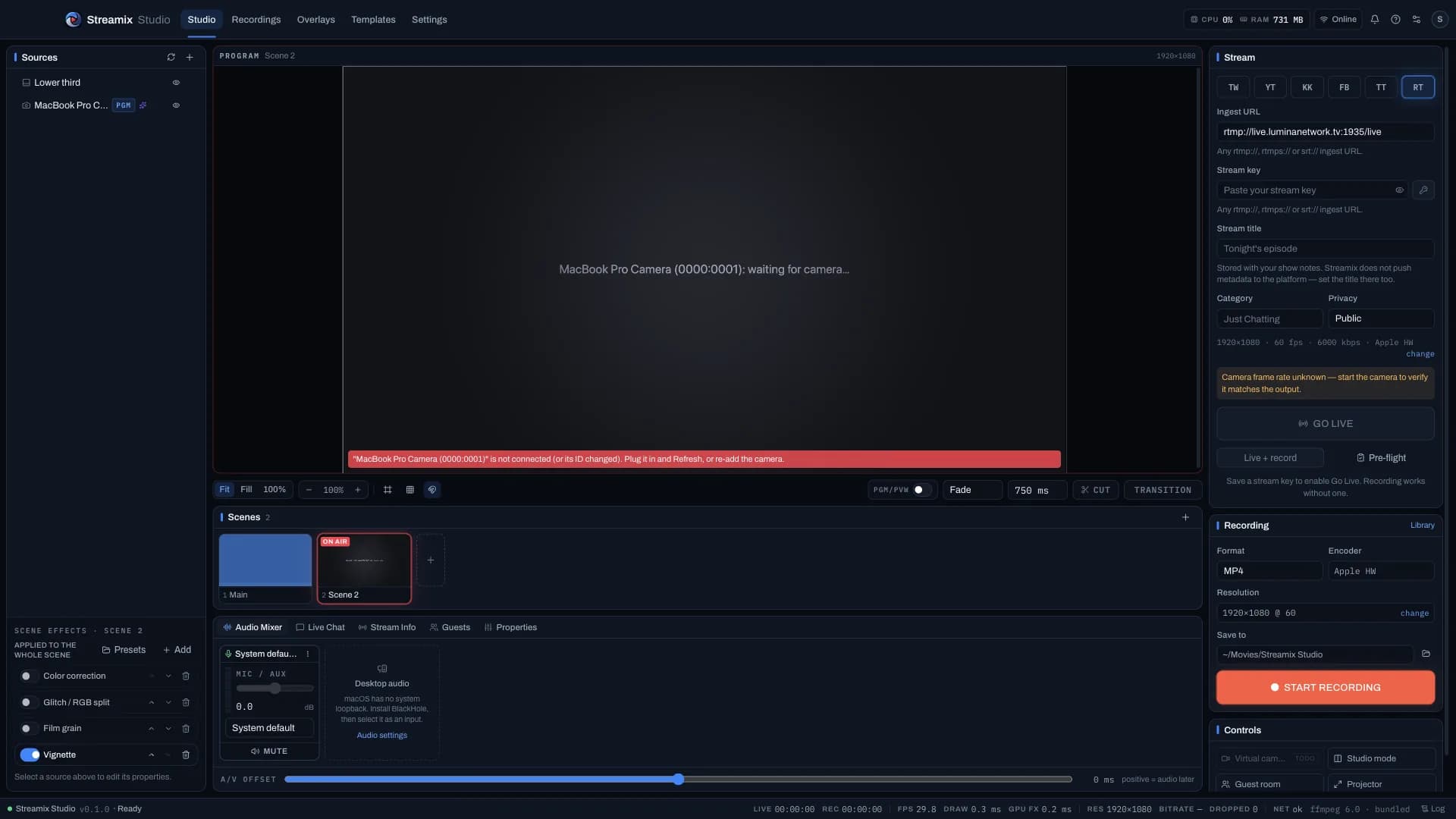Add a new scene with header plus
1456x819 pixels.
(1185, 517)
